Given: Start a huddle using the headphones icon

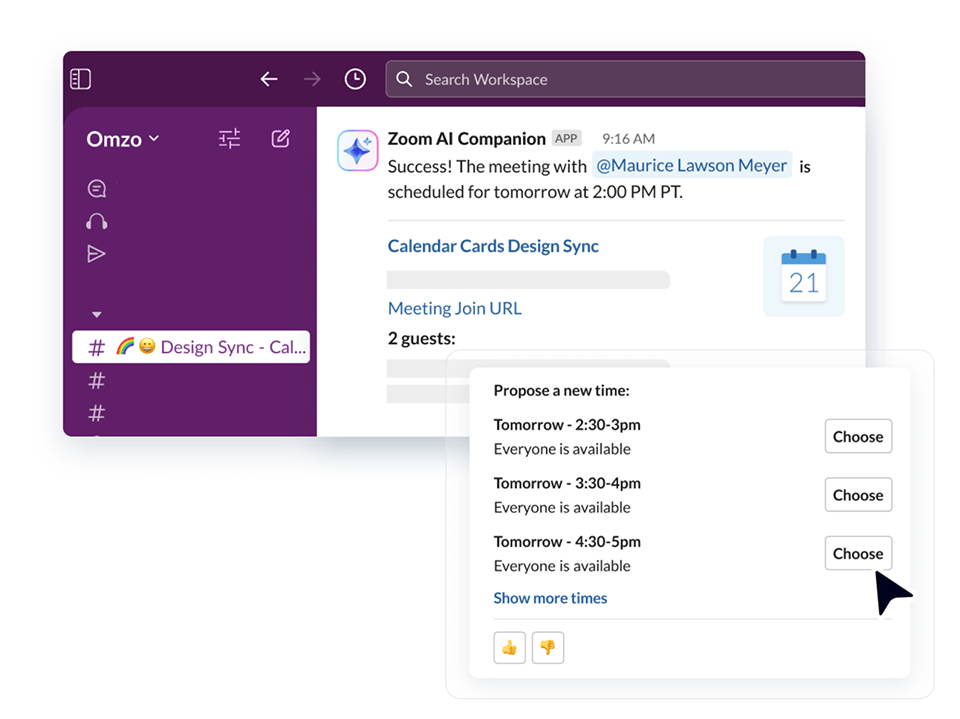Looking at the screenshot, I should point(96,221).
